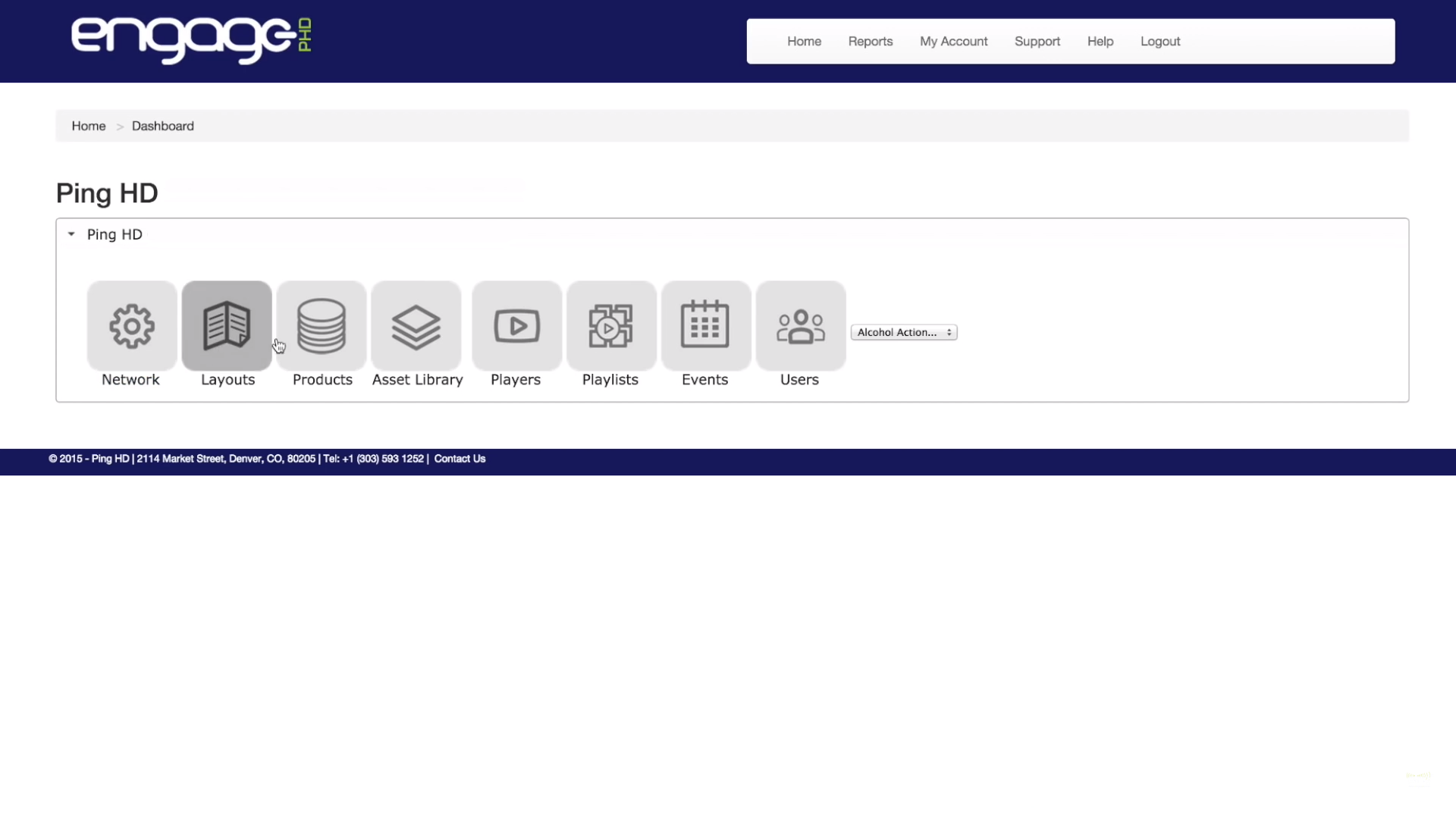Open the Alcohol Action dropdown
The width and height of the screenshot is (1456, 819).
click(x=903, y=332)
